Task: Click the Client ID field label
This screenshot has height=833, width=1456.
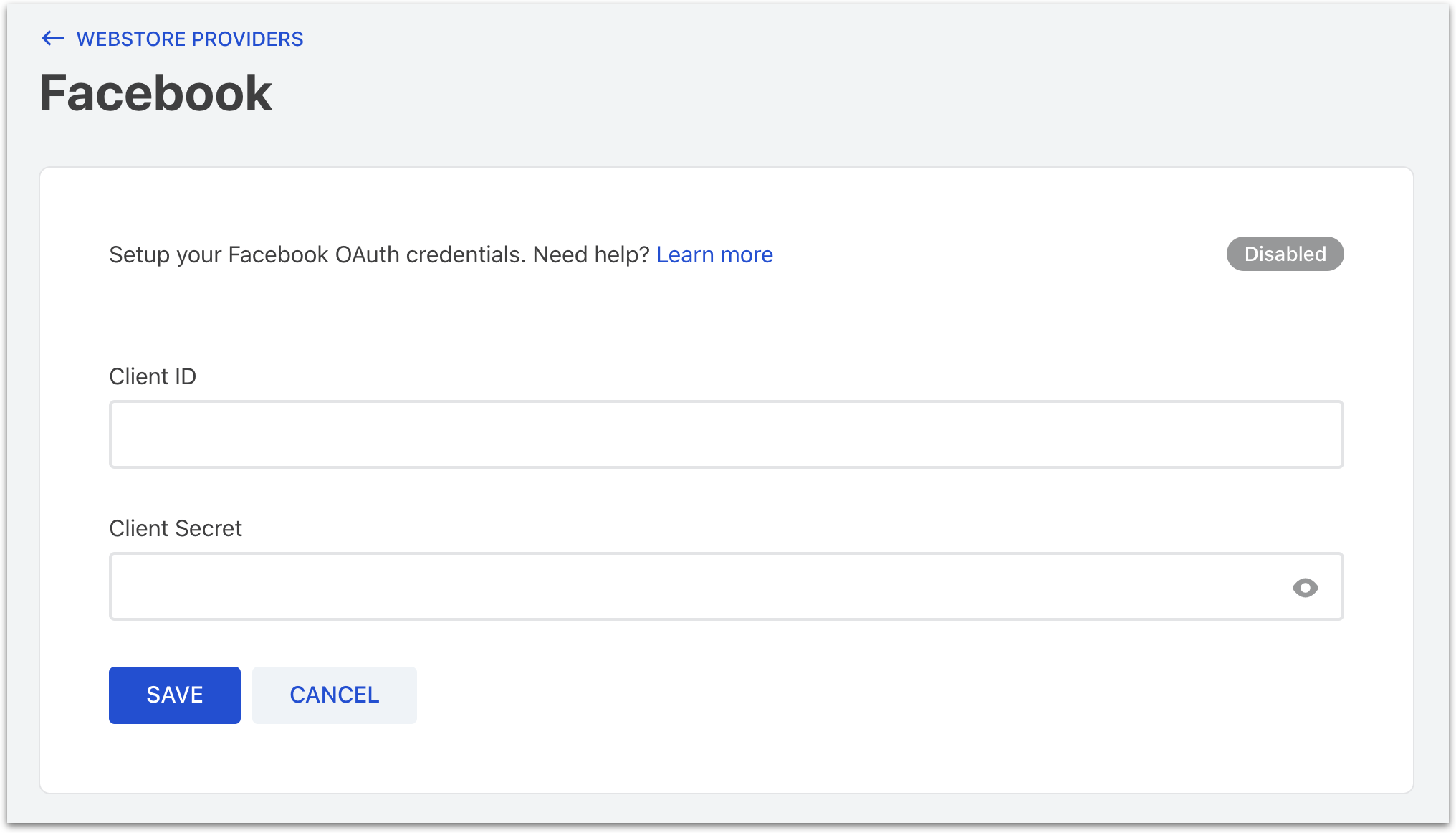Action: (x=153, y=376)
